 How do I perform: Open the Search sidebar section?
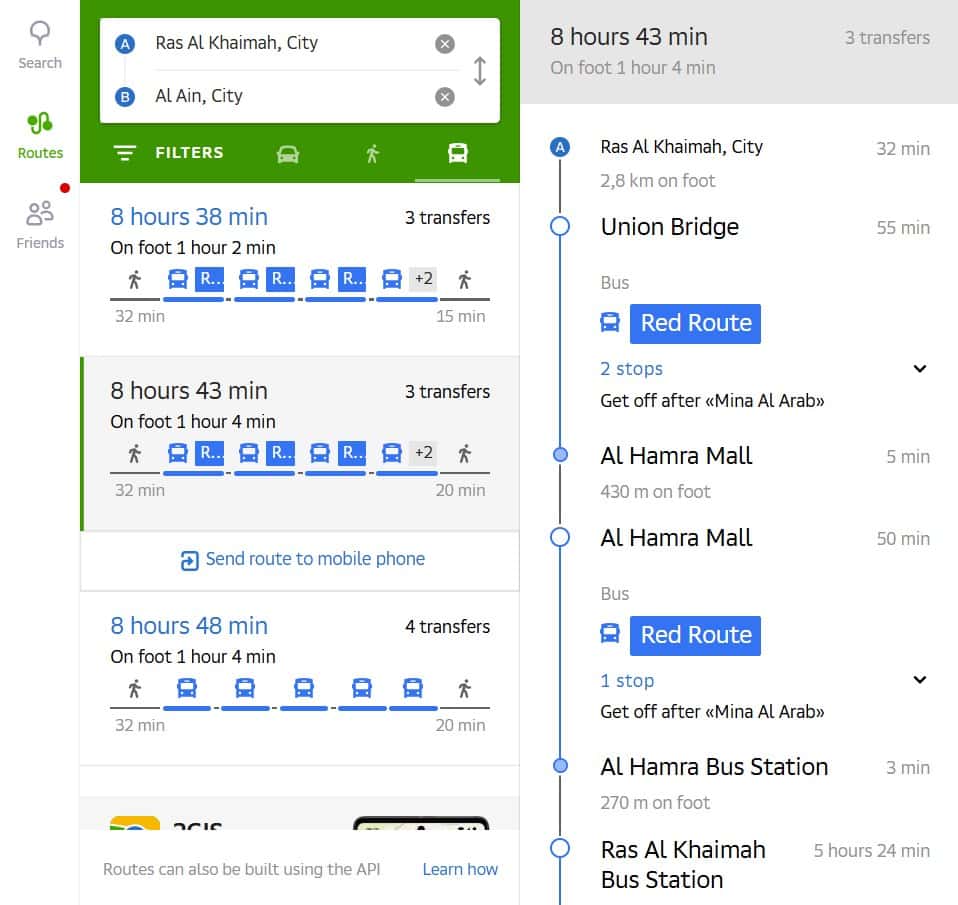point(40,45)
